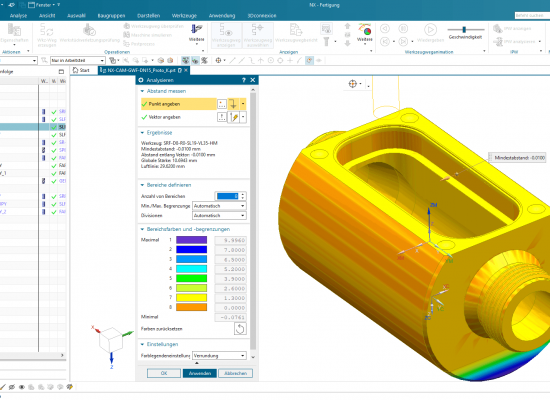
Task: Click Anzahl von Bereichen stepper arrows
Action: 243,196
